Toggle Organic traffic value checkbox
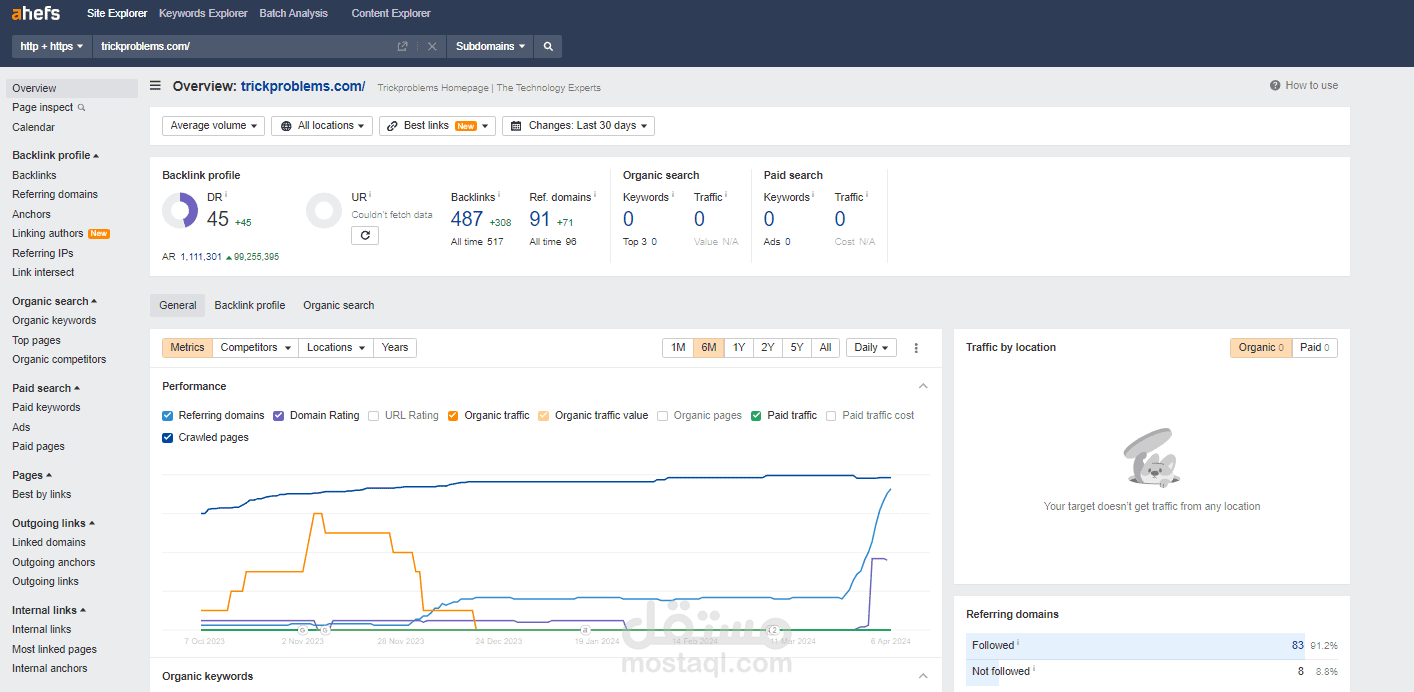 click(544, 415)
